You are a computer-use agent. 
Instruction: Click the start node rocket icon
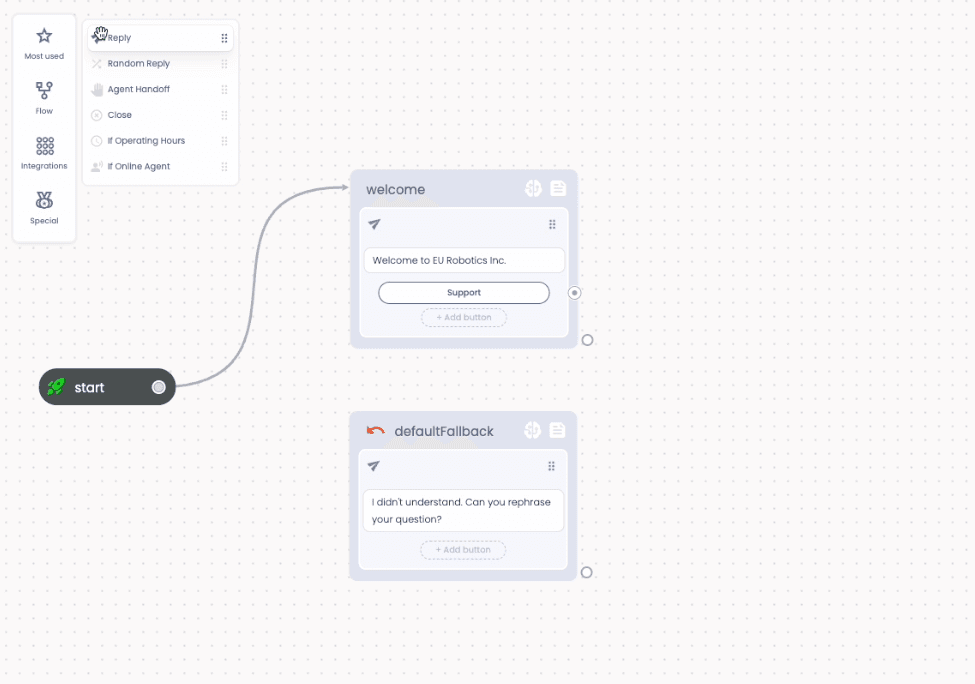coord(56,387)
